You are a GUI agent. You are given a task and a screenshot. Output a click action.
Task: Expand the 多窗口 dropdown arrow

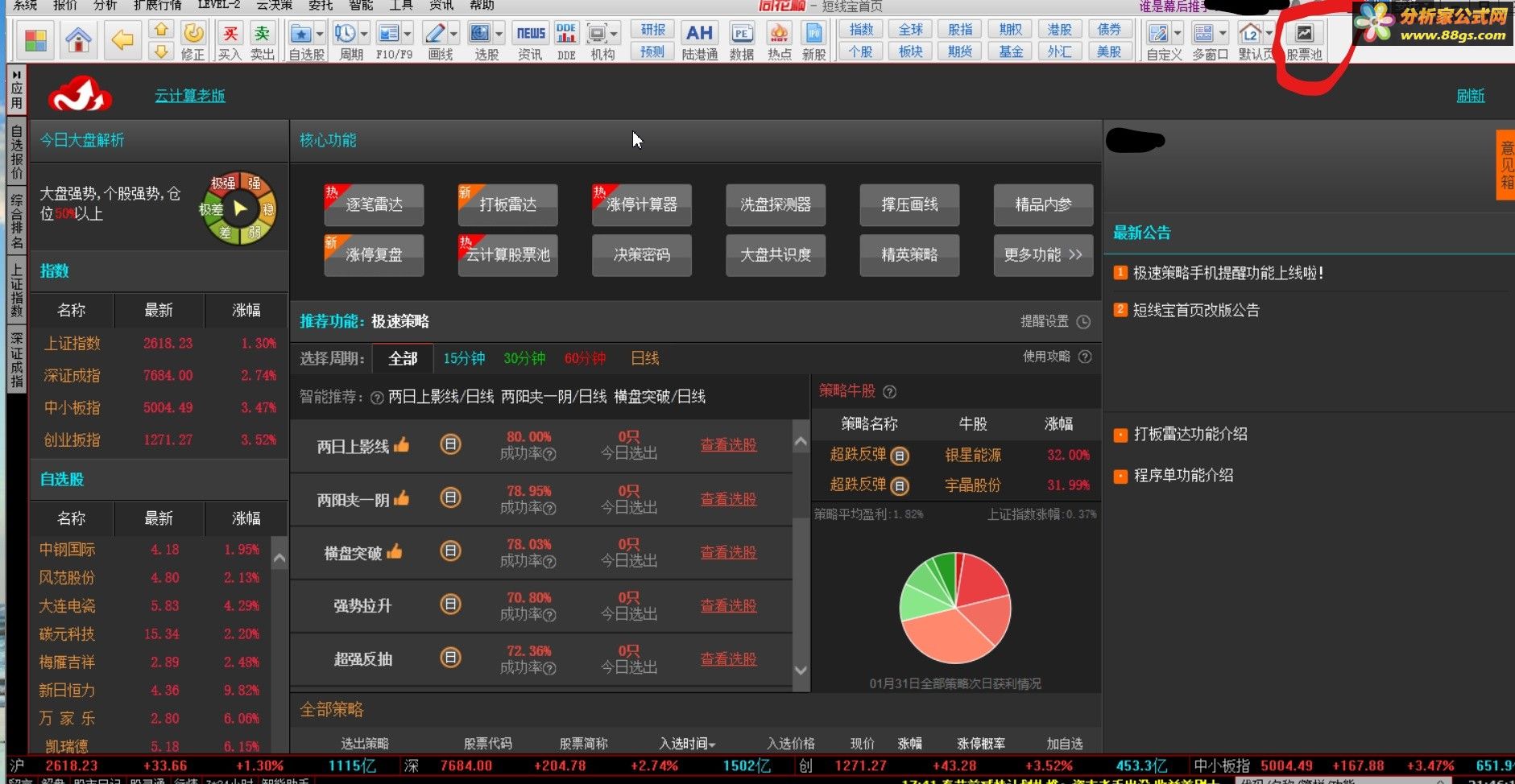pos(1223,34)
